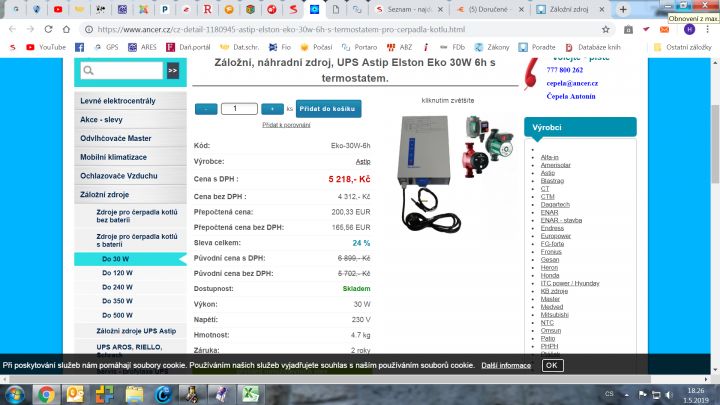Open the ABZ bookmark
This screenshot has height=405, width=720.
coord(399,47)
